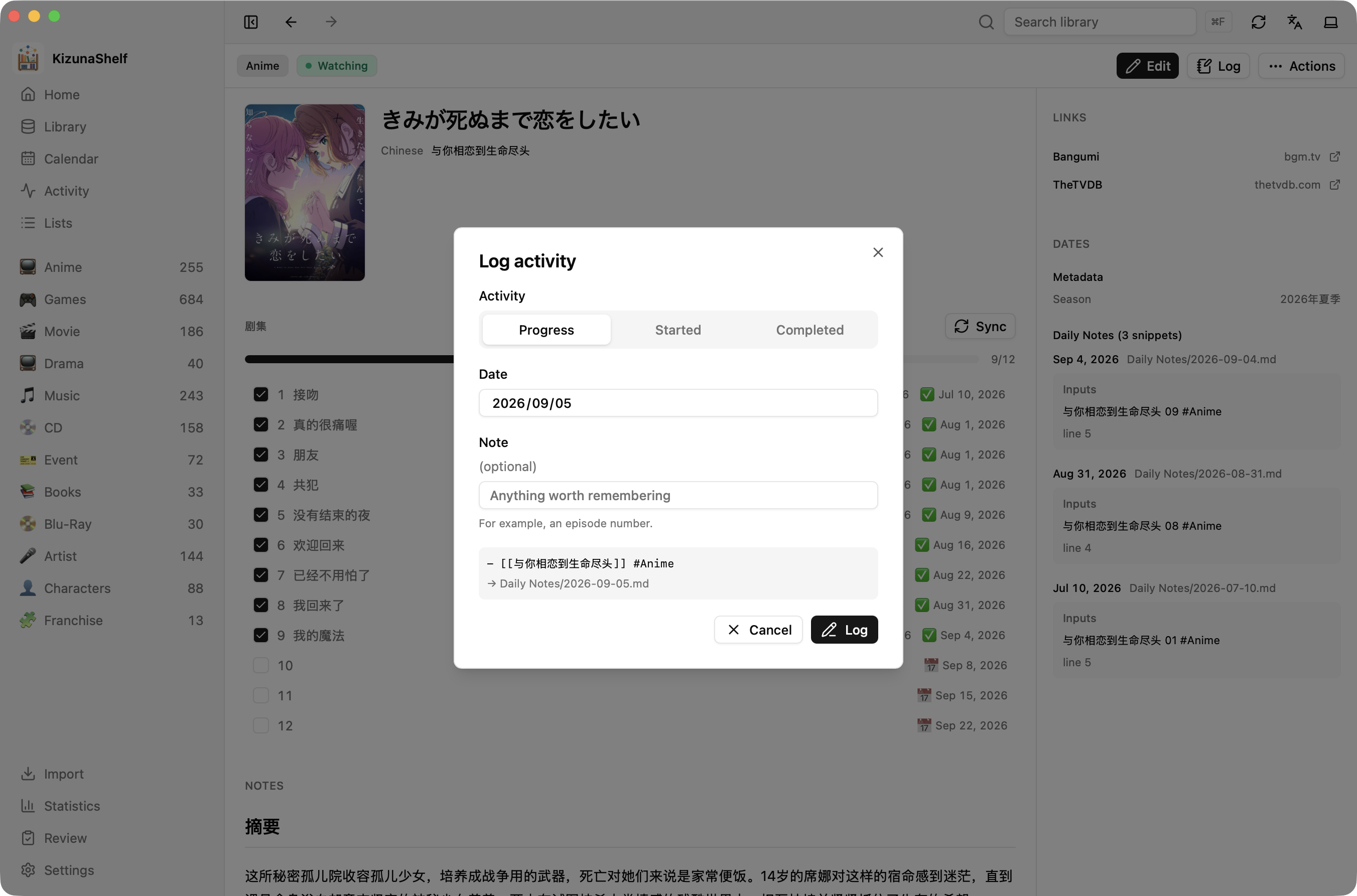Open Calendar in the sidebar
The width and height of the screenshot is (1357, 896).
tap(112, 159)
